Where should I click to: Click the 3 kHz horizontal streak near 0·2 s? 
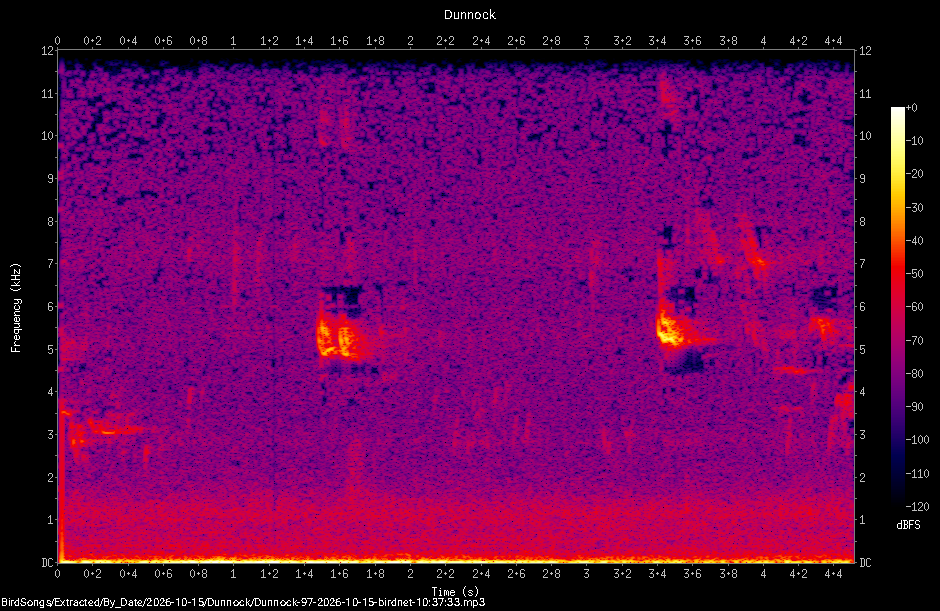pos(117,429)
